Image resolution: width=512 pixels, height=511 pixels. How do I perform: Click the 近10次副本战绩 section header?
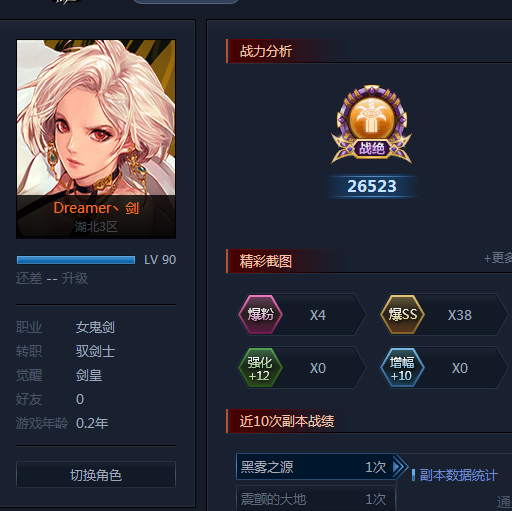coord(287,421)
